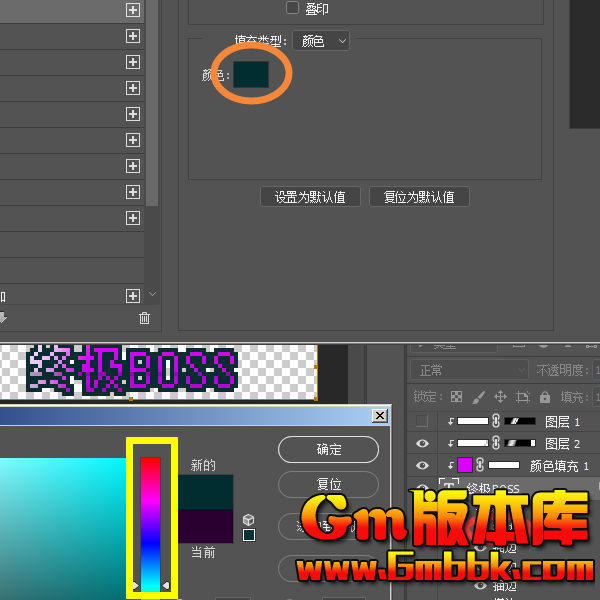
Task: Enable the 叠印 checkbox
Action: (292, 8)
